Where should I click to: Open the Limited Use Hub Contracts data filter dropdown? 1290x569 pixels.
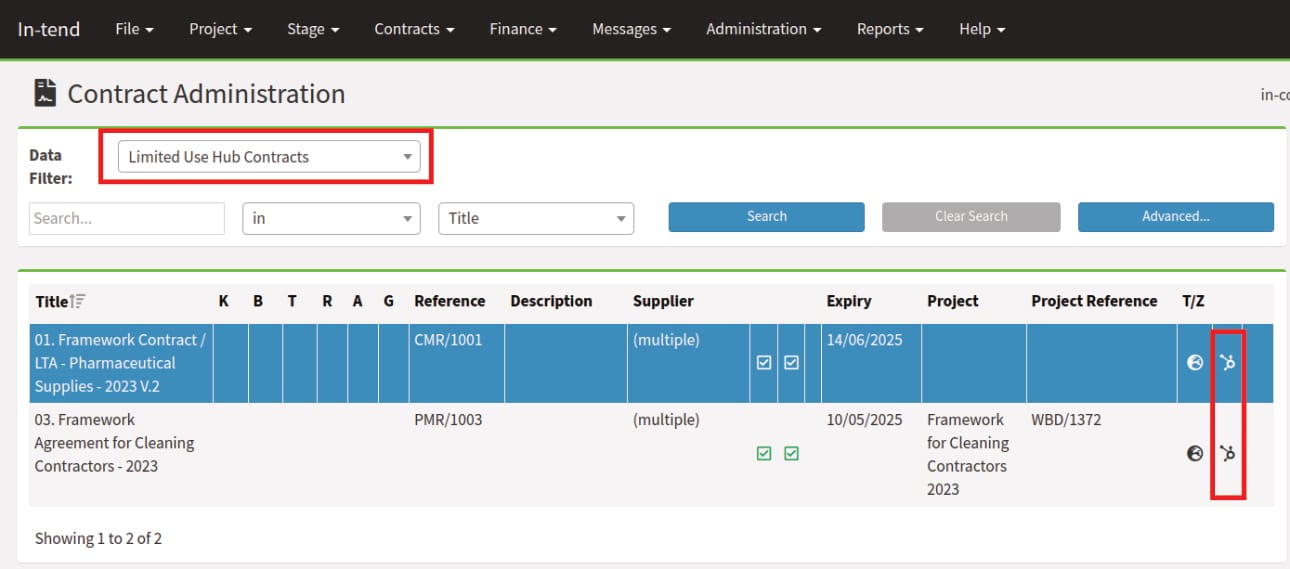[269, 157]
